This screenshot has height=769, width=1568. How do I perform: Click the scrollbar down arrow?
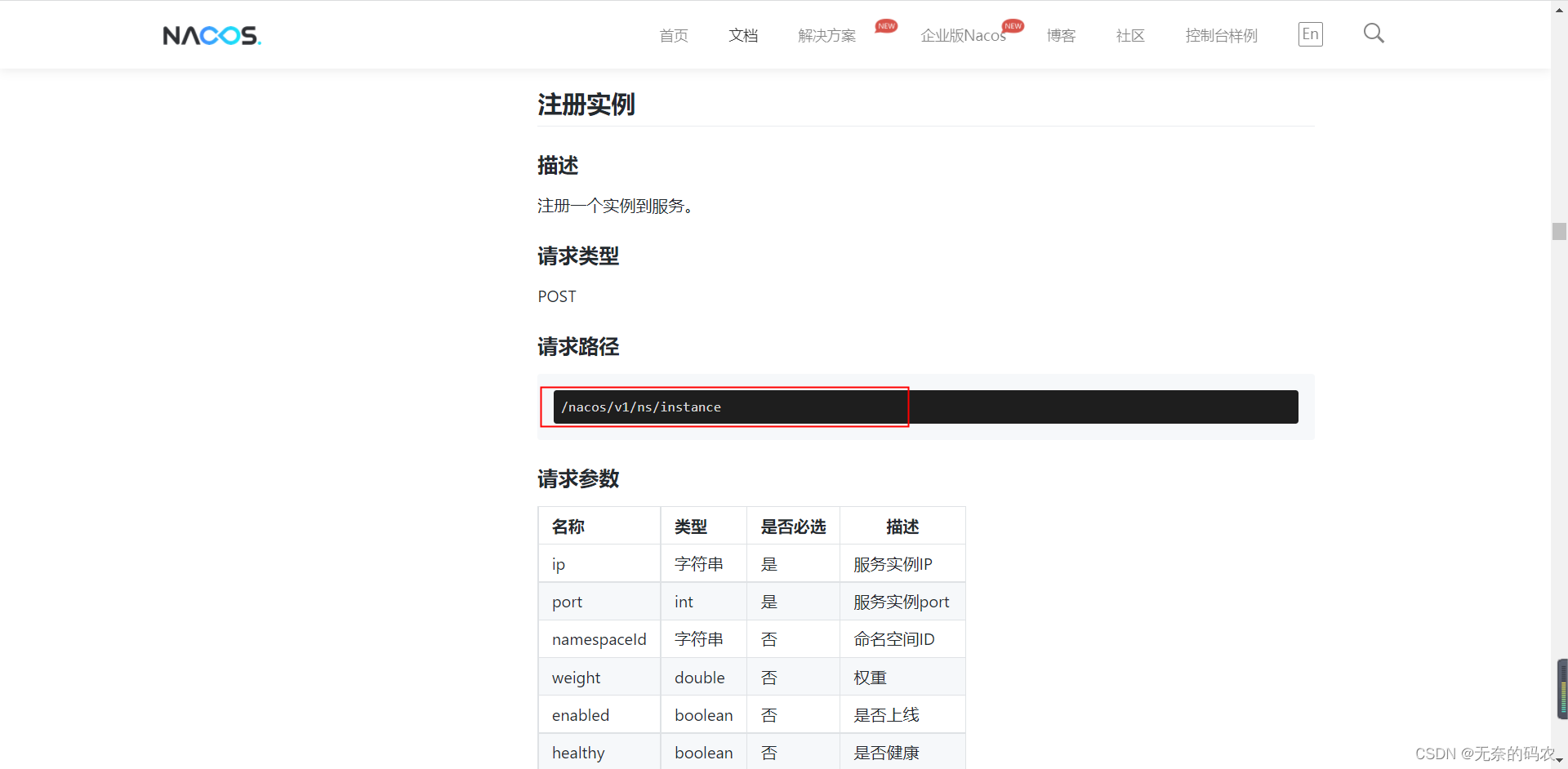1559,761
